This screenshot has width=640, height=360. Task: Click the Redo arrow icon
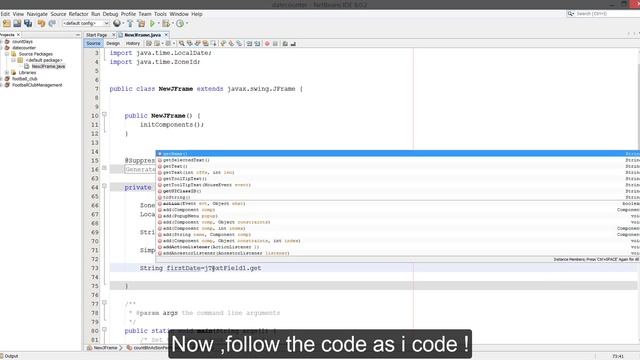point(52,24)
